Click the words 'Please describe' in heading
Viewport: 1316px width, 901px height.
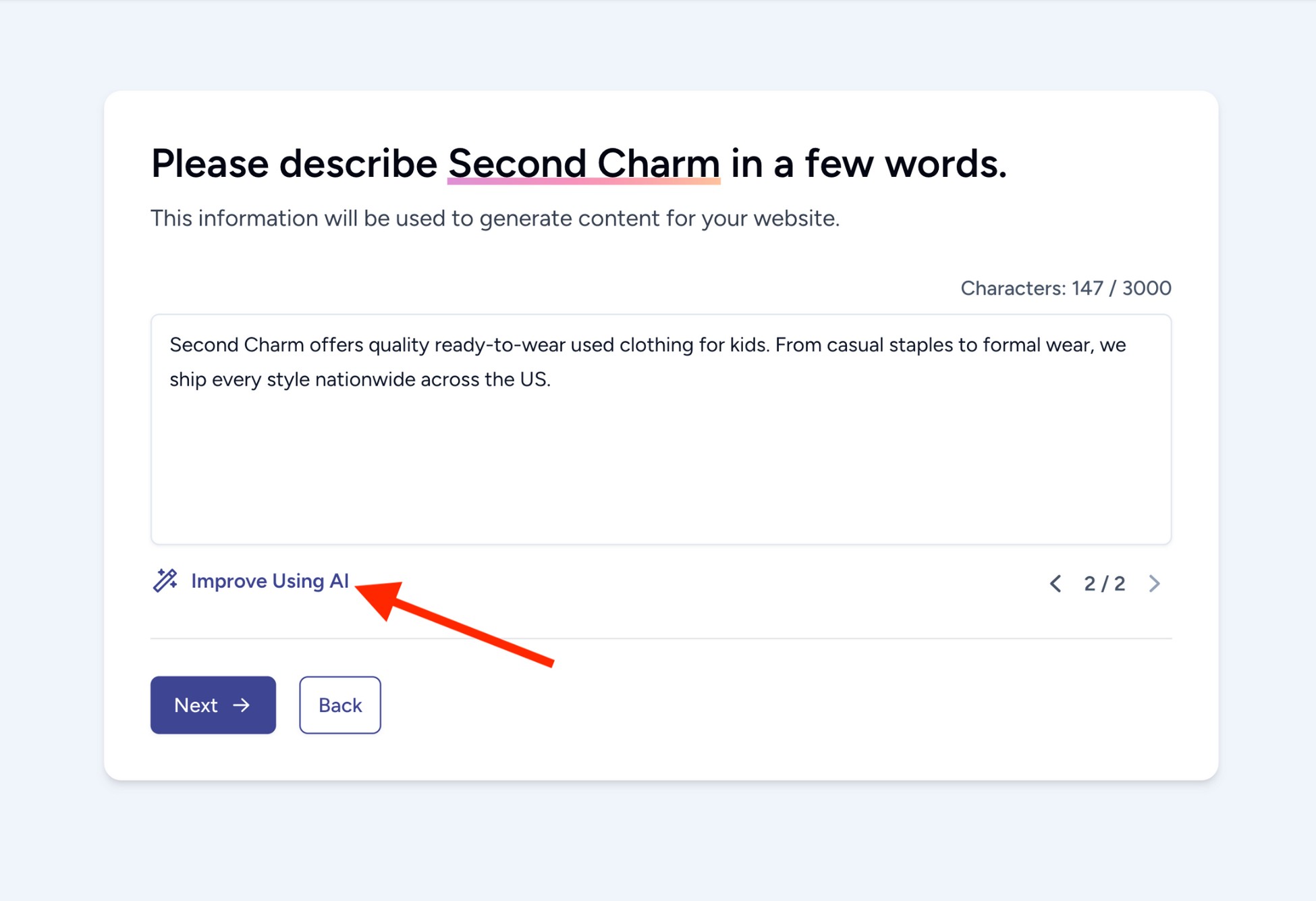click(294, 163)
